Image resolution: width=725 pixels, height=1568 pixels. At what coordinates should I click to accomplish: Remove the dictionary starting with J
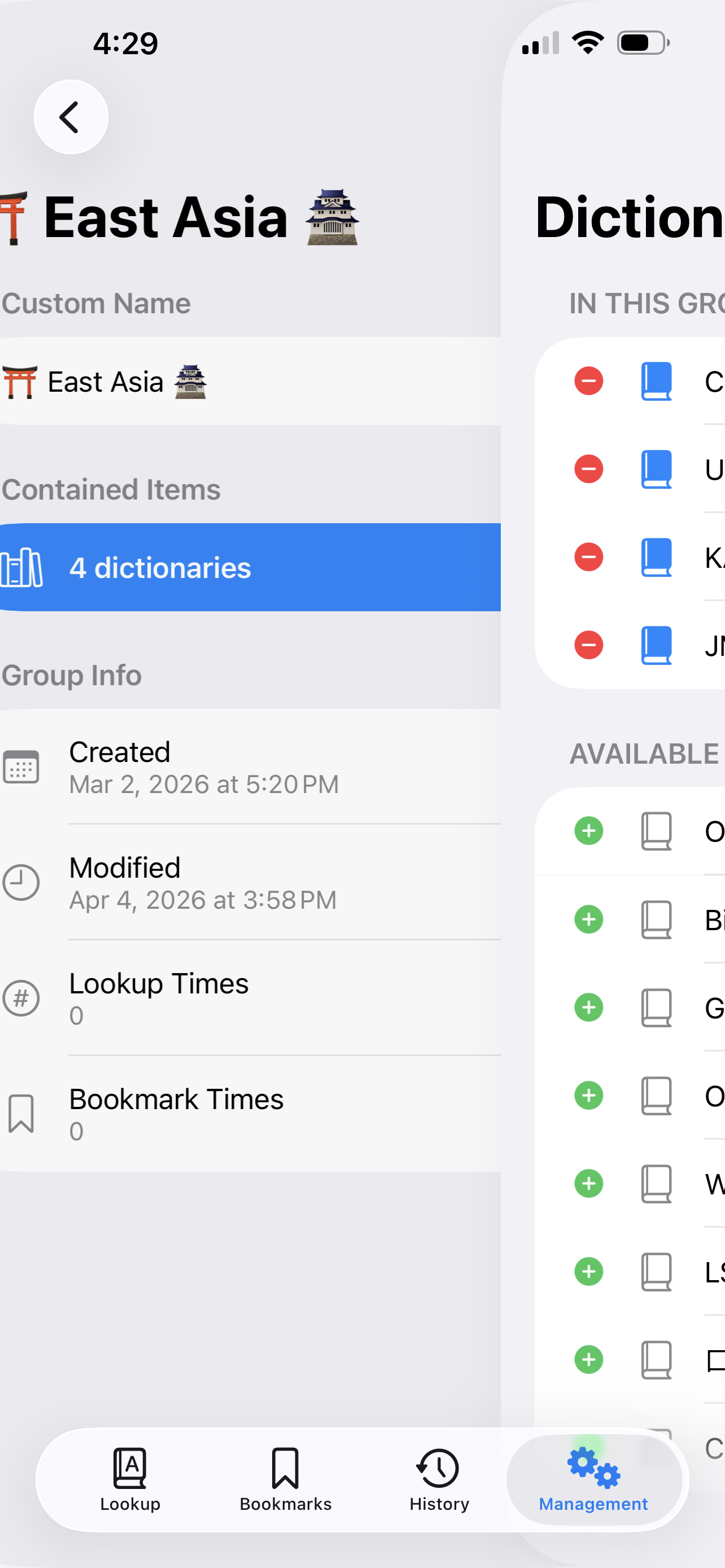(x=588, y=645)
